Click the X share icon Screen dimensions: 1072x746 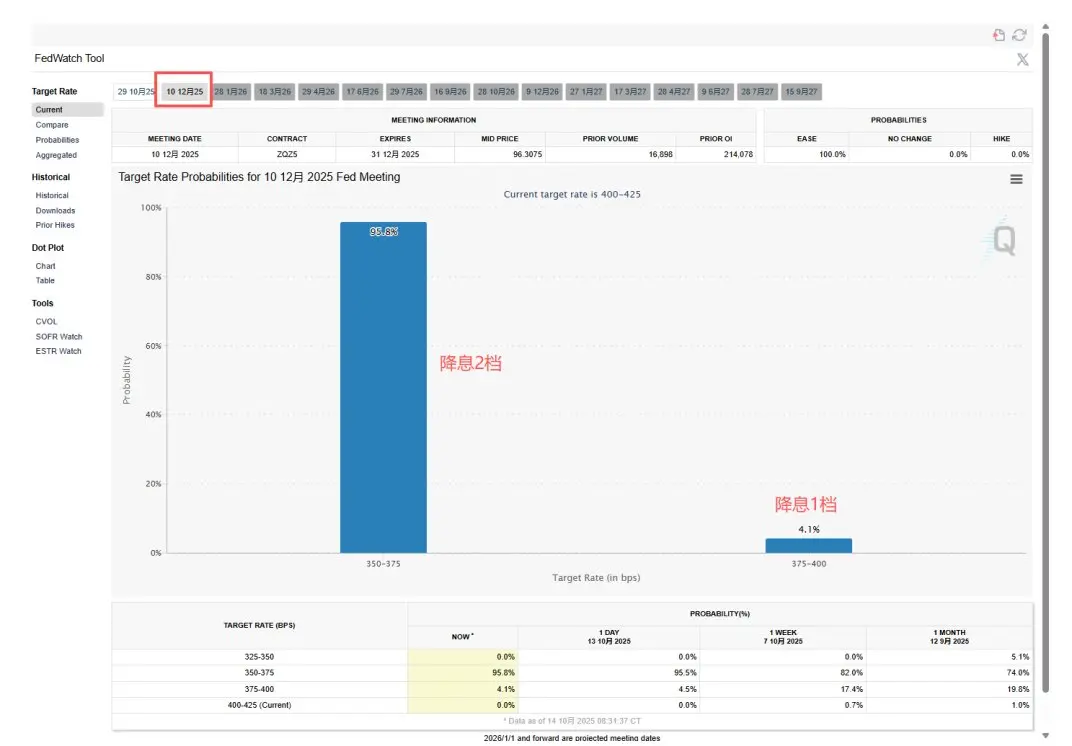1022,59
